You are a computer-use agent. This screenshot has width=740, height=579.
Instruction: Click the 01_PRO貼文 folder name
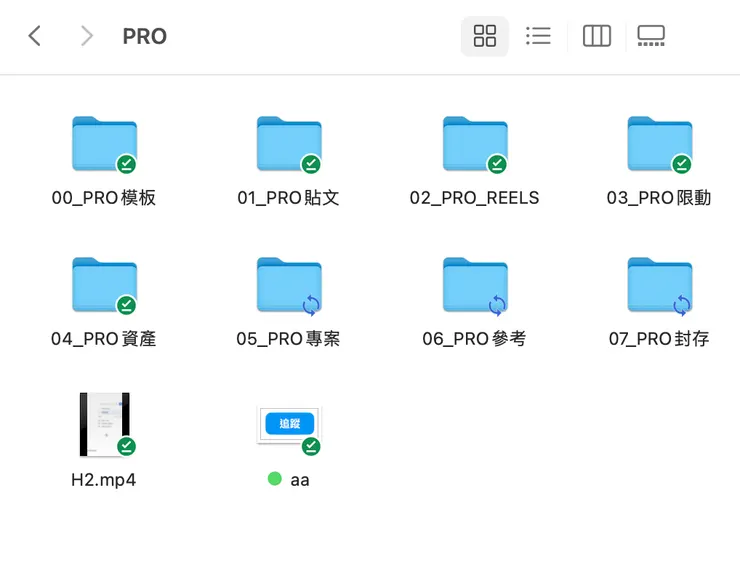[288, 198]
